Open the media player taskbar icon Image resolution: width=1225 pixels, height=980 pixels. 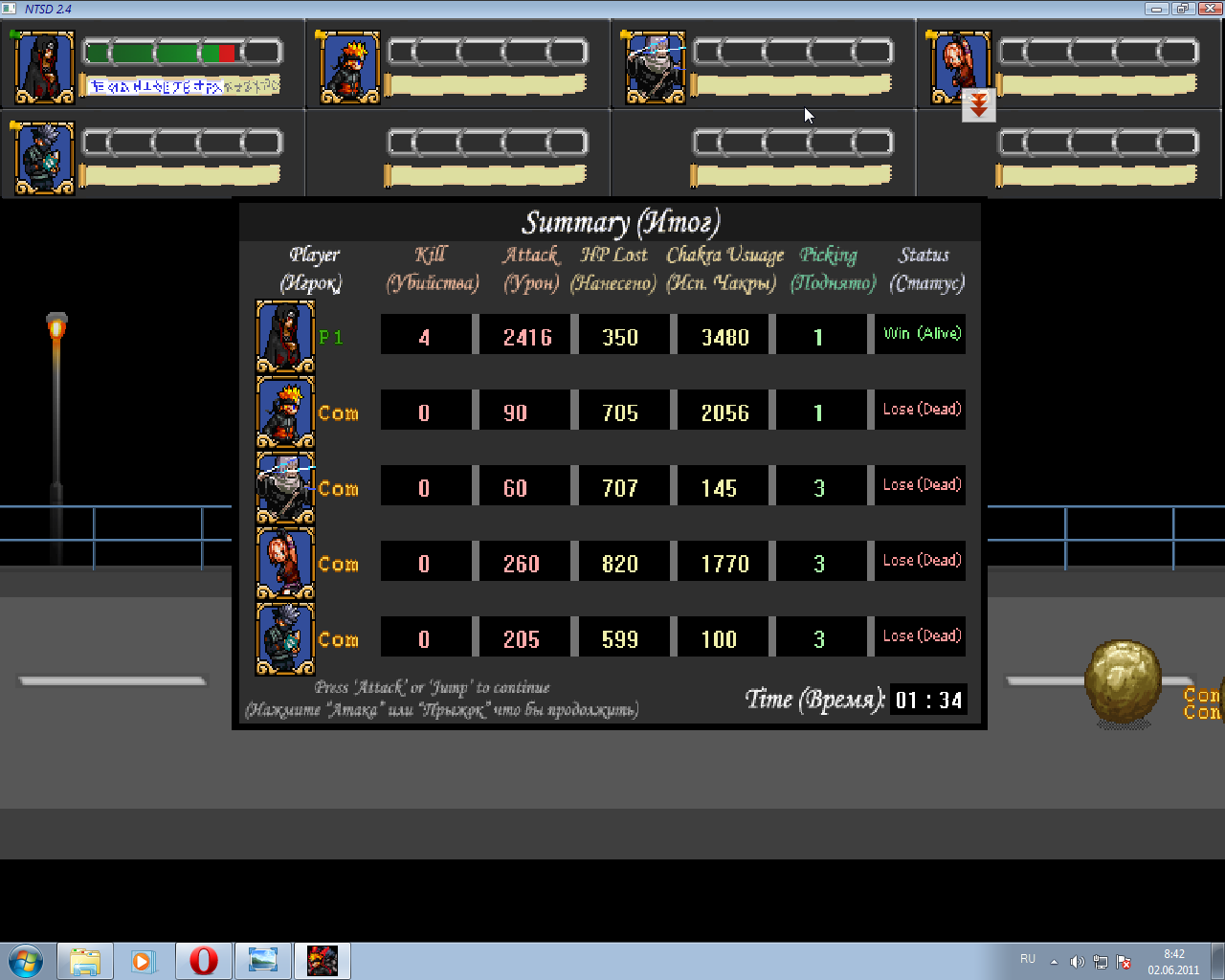click(144, 961)
